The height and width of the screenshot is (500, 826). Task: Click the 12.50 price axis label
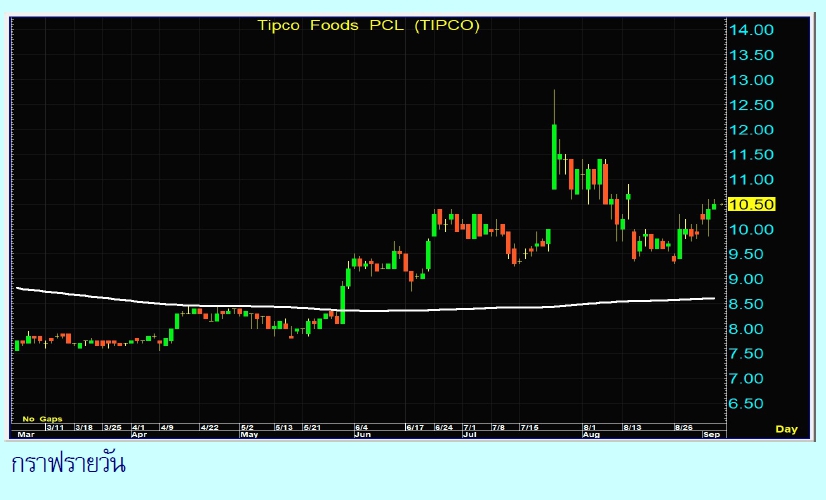click(751, 105)
